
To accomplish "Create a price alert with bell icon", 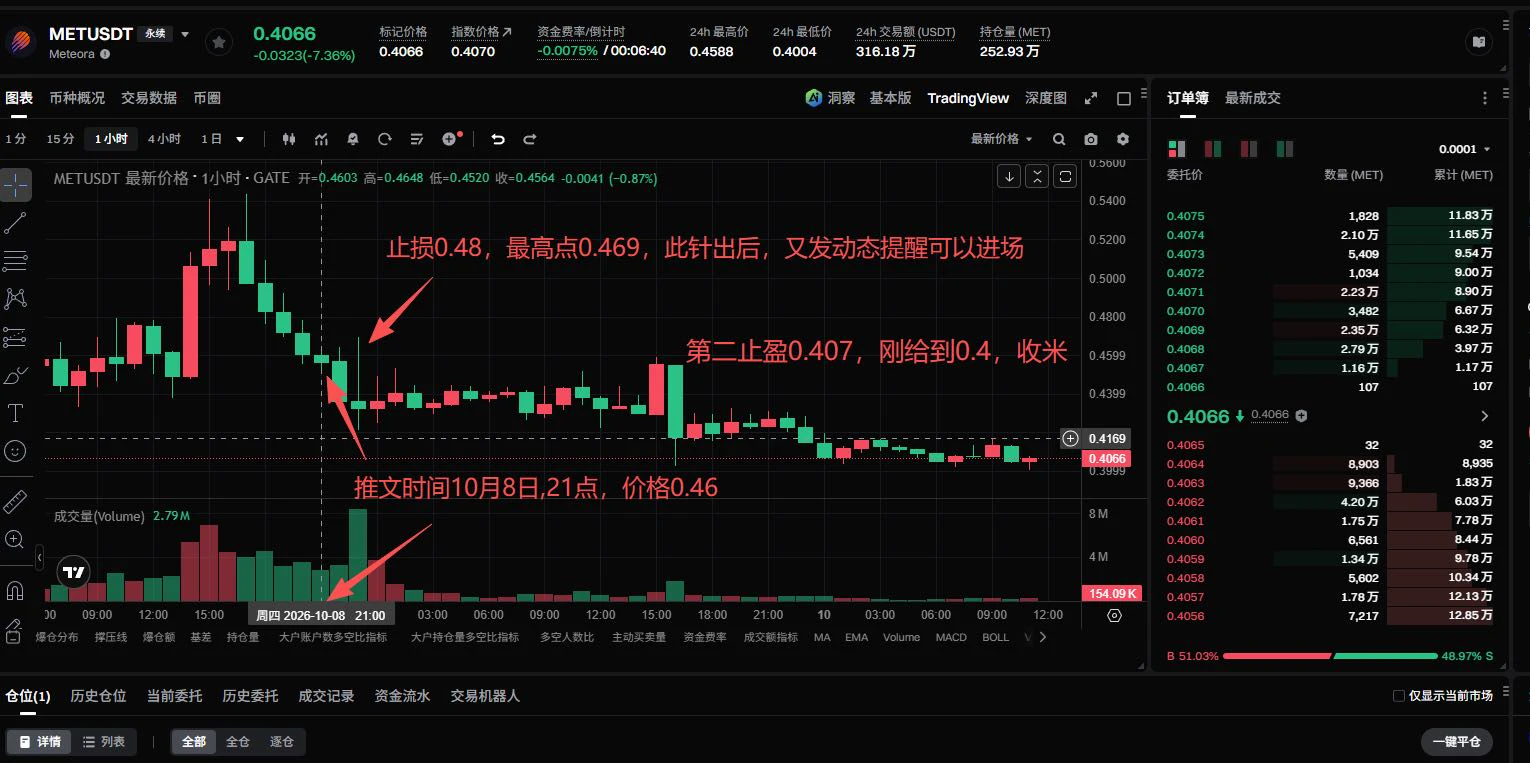I will [x=353, y=139].
